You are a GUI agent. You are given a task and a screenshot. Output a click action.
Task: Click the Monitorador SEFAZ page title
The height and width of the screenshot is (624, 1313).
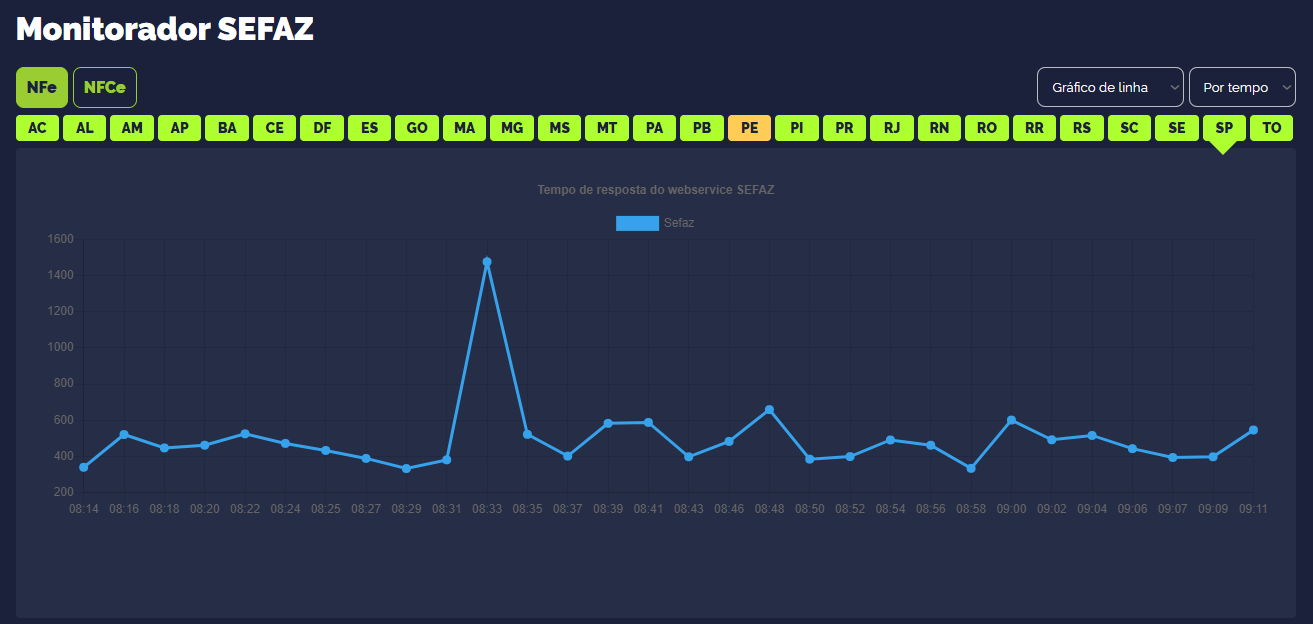pos(165,29)
